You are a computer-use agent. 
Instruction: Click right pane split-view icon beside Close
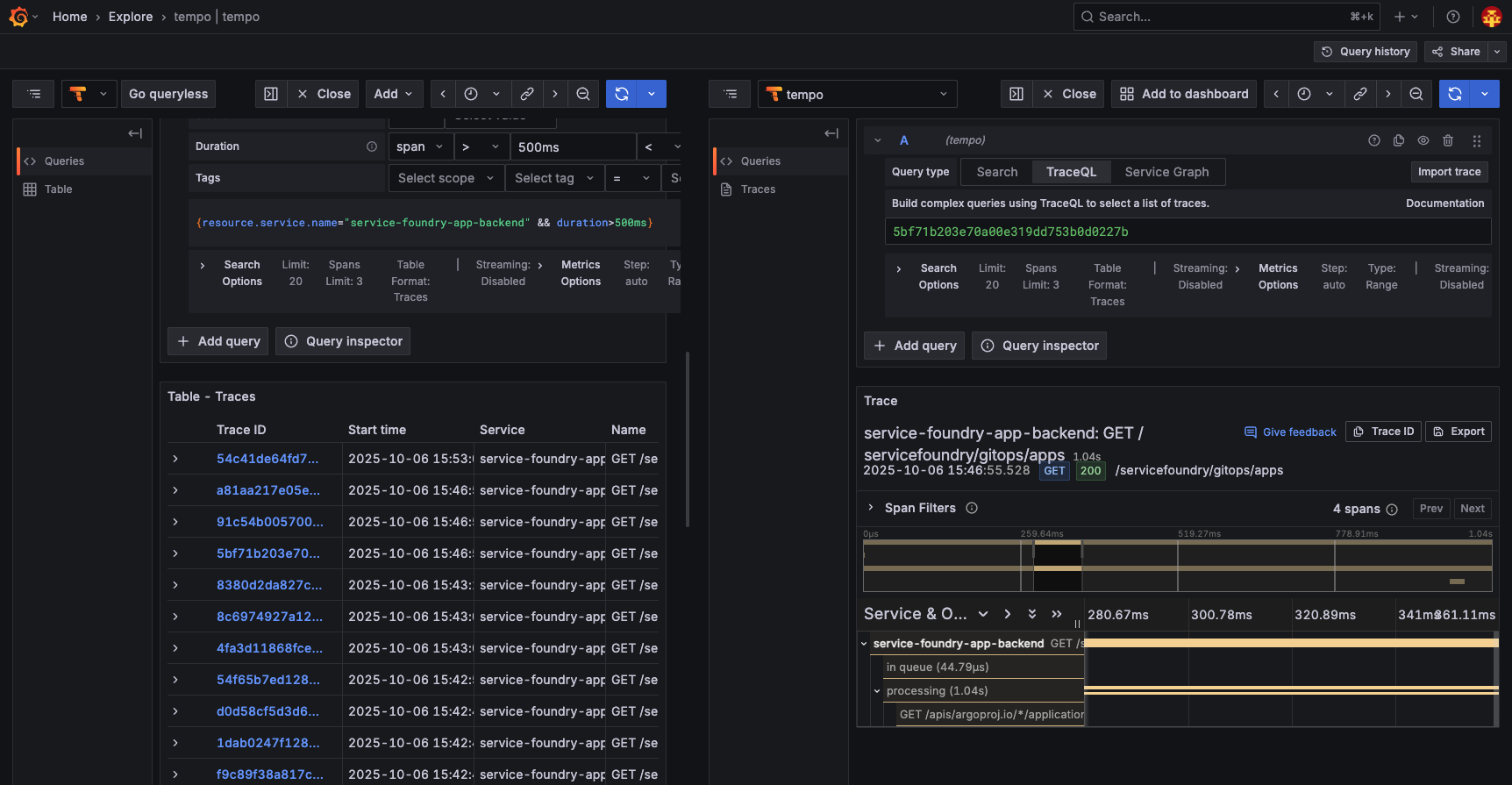[1016, 94]
